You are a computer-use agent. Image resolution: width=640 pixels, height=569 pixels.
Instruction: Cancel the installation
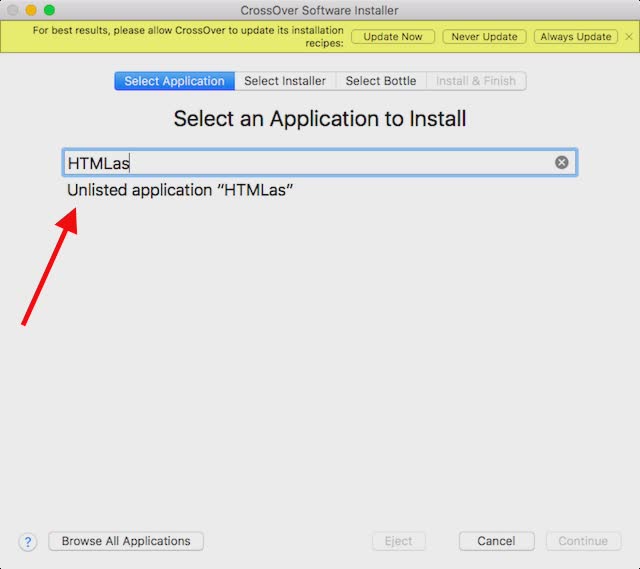496,541
